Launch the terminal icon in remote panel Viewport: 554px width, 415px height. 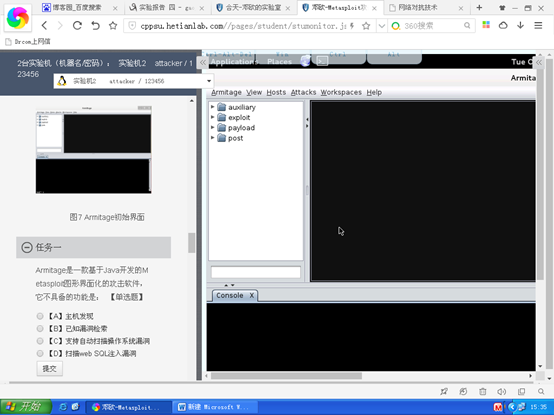click(x=322, y=61)
